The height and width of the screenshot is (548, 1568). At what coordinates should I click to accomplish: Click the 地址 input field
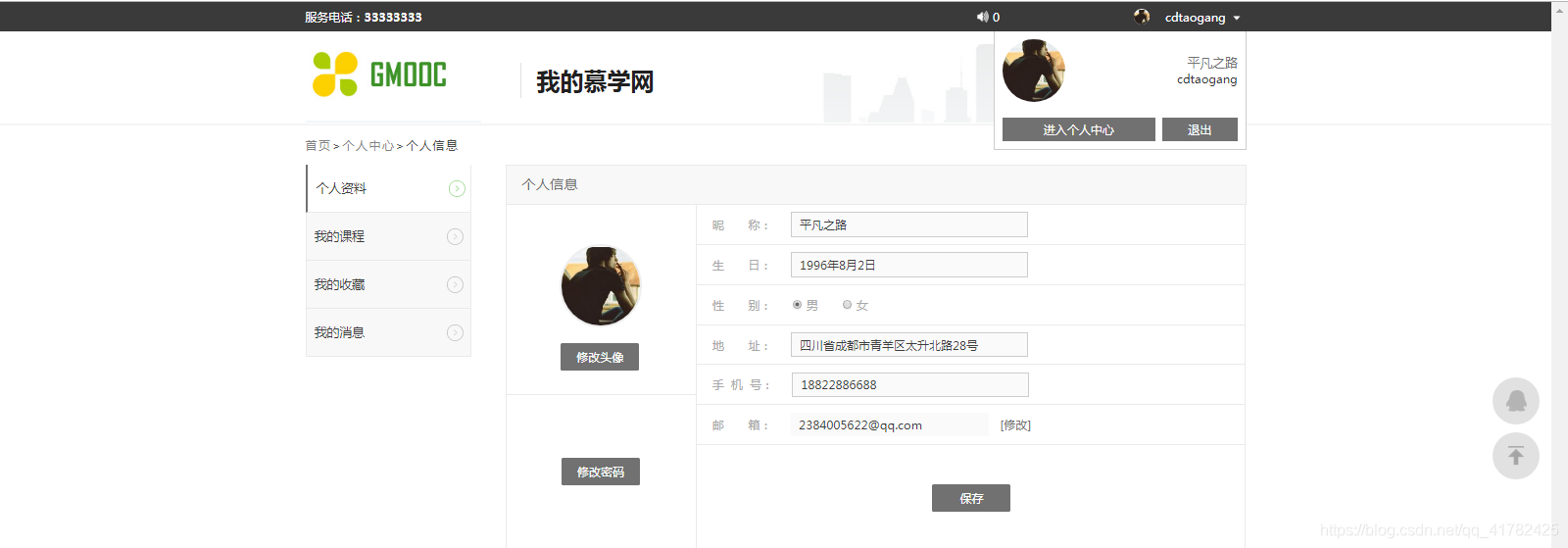(x=909, y=345)
